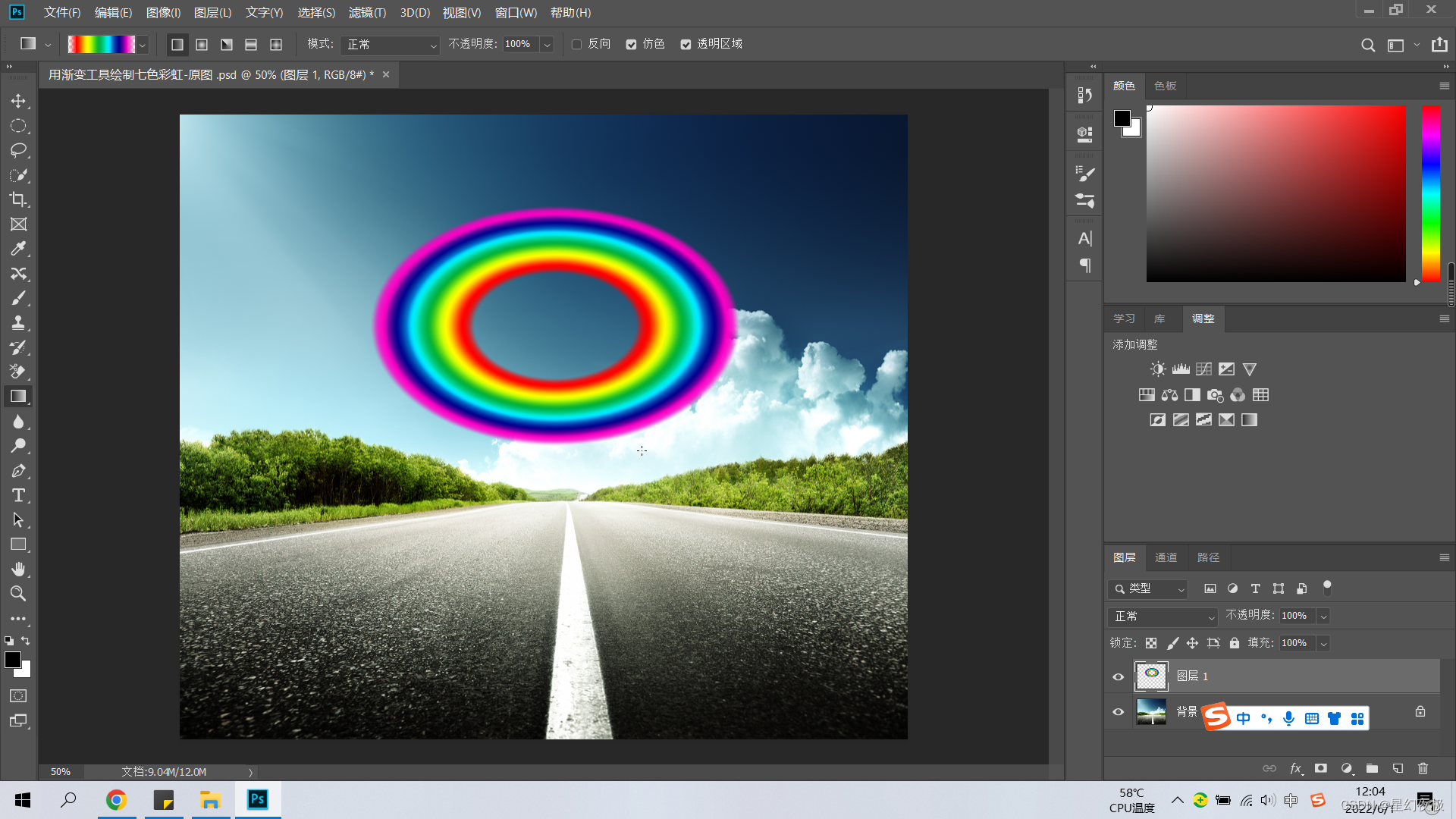The width and height of the screenshot is (1456, 819).
Task: Open the layer 类型 filter dropdown
Action: 1148,588
